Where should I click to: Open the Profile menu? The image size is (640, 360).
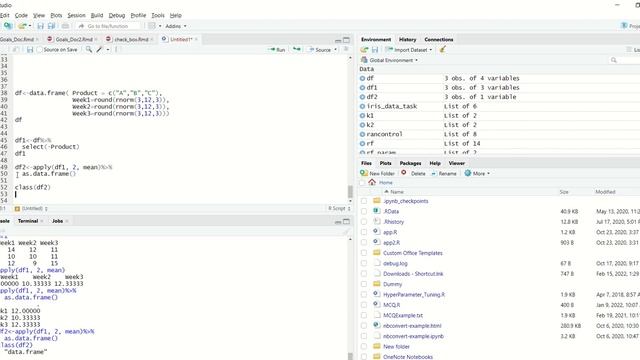click(138, 16)
